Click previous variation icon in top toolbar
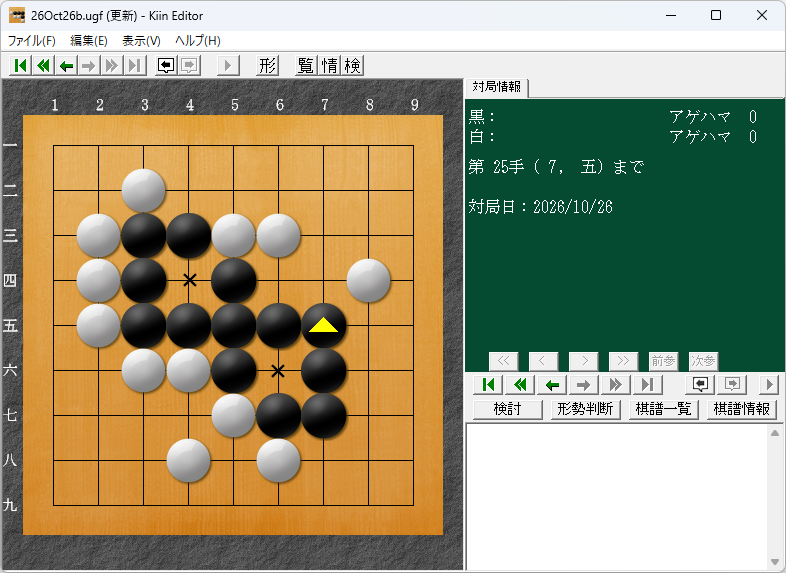Screen dimensions: 786x573 click(x=166, y=65)
